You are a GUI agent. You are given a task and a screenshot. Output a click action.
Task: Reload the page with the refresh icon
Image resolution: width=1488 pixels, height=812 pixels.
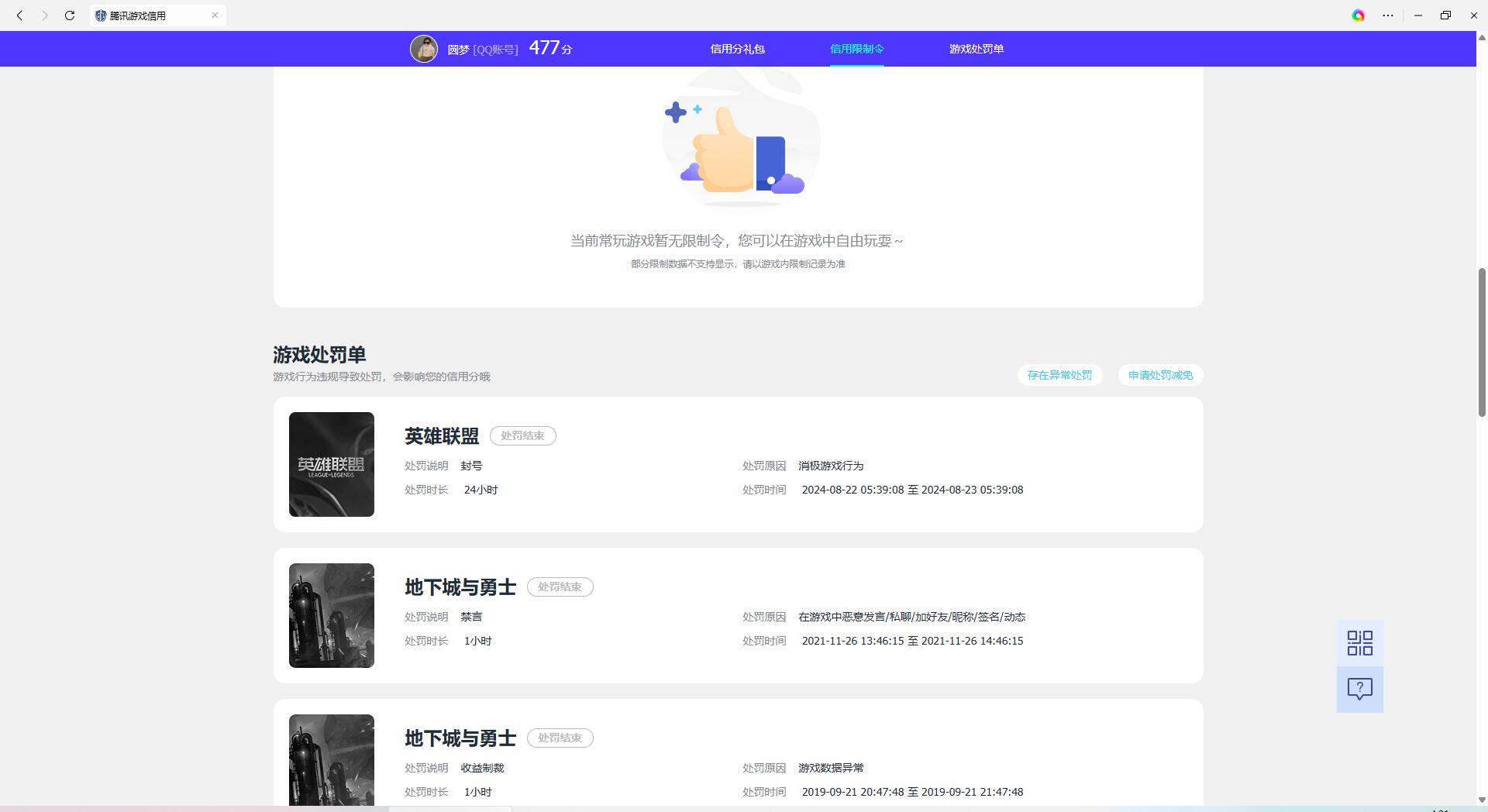coord(70,15)
